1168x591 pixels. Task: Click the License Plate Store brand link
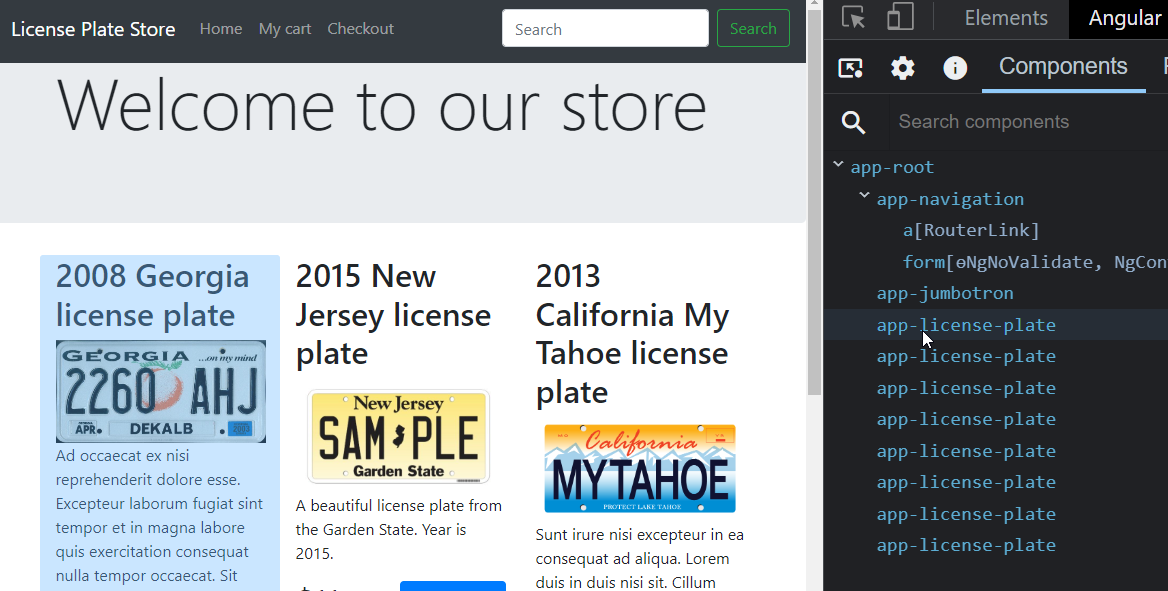click(93, 30)
